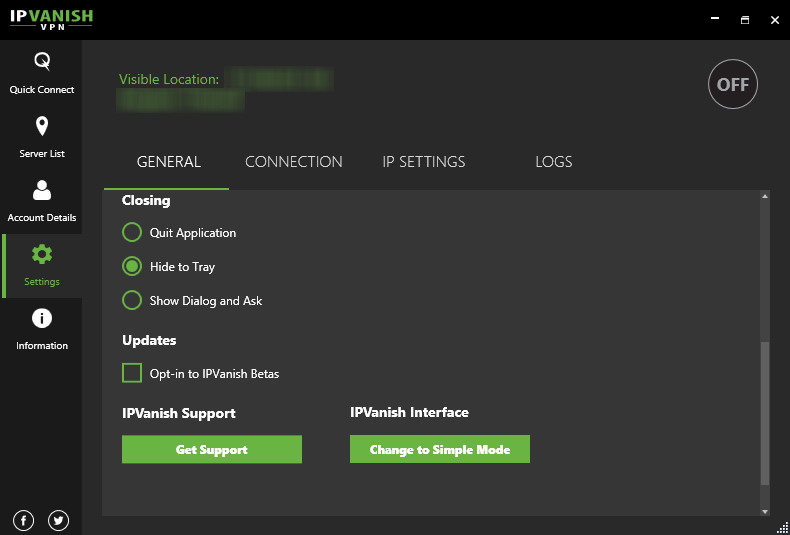Toggle the VPN OFF power button
Viewport: 790px width, 535px height.
(733, 84)
